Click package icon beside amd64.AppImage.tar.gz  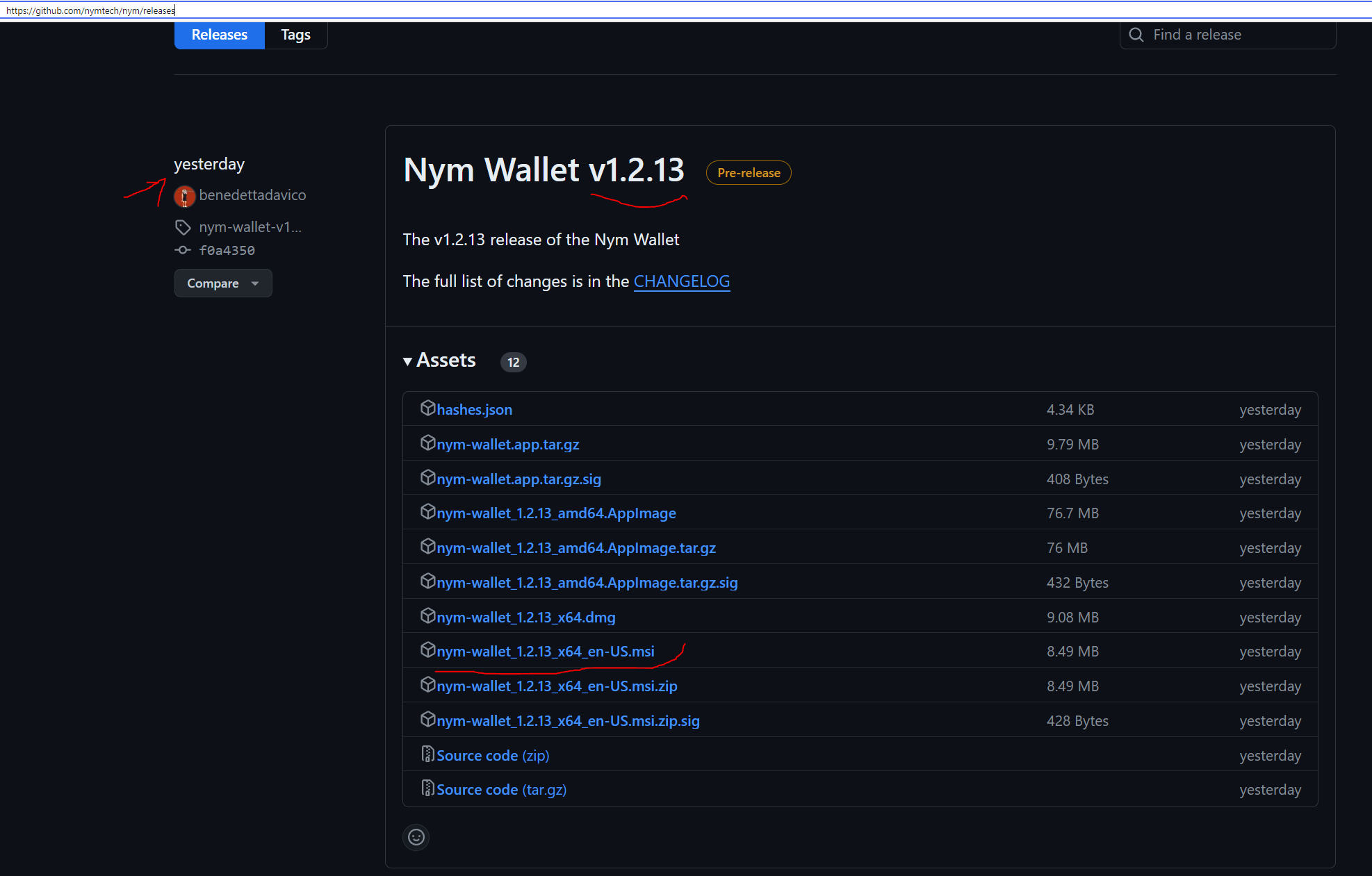[x=427, y=546]
